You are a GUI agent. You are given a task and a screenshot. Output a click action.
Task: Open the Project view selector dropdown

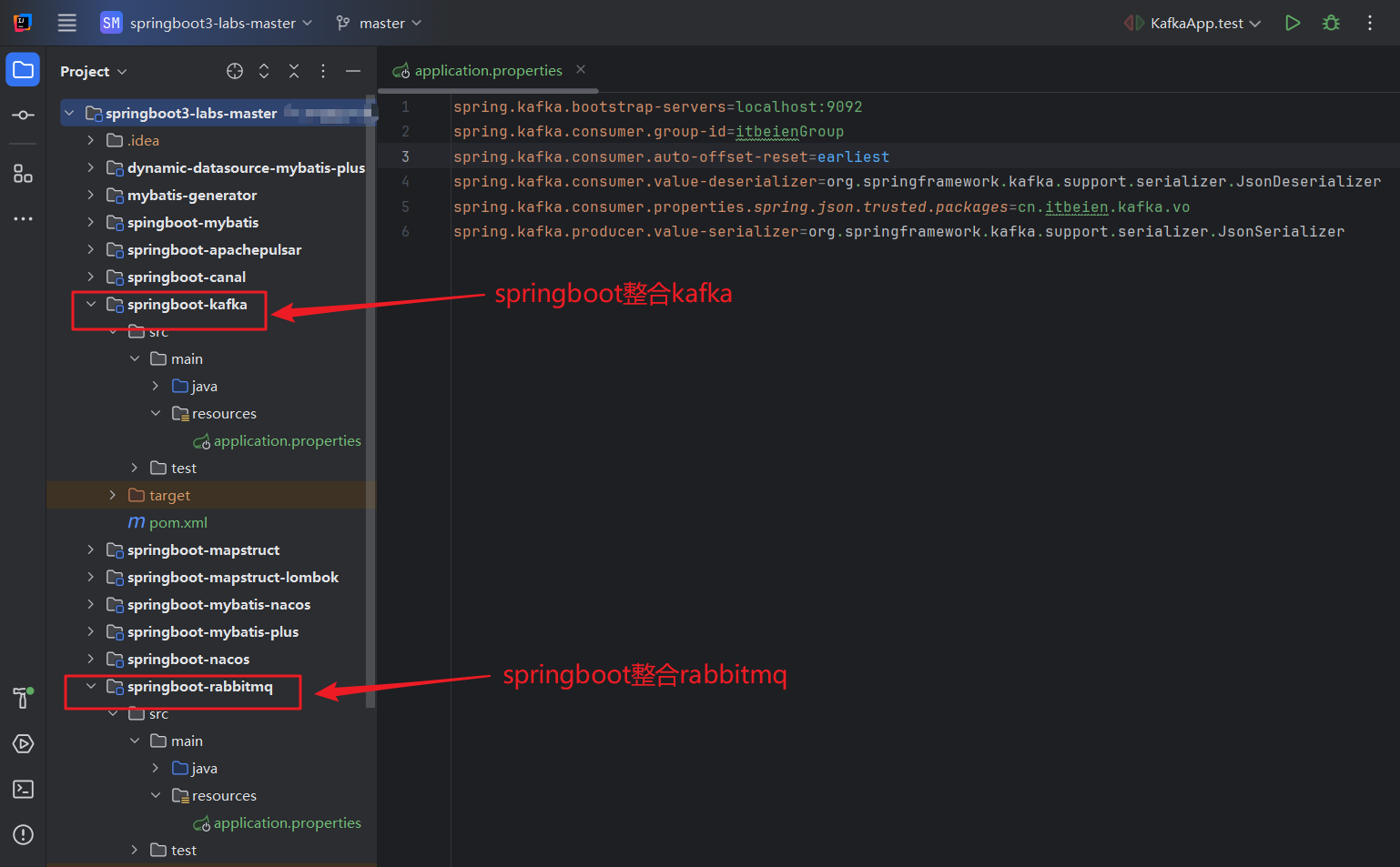tap(94, 71)
